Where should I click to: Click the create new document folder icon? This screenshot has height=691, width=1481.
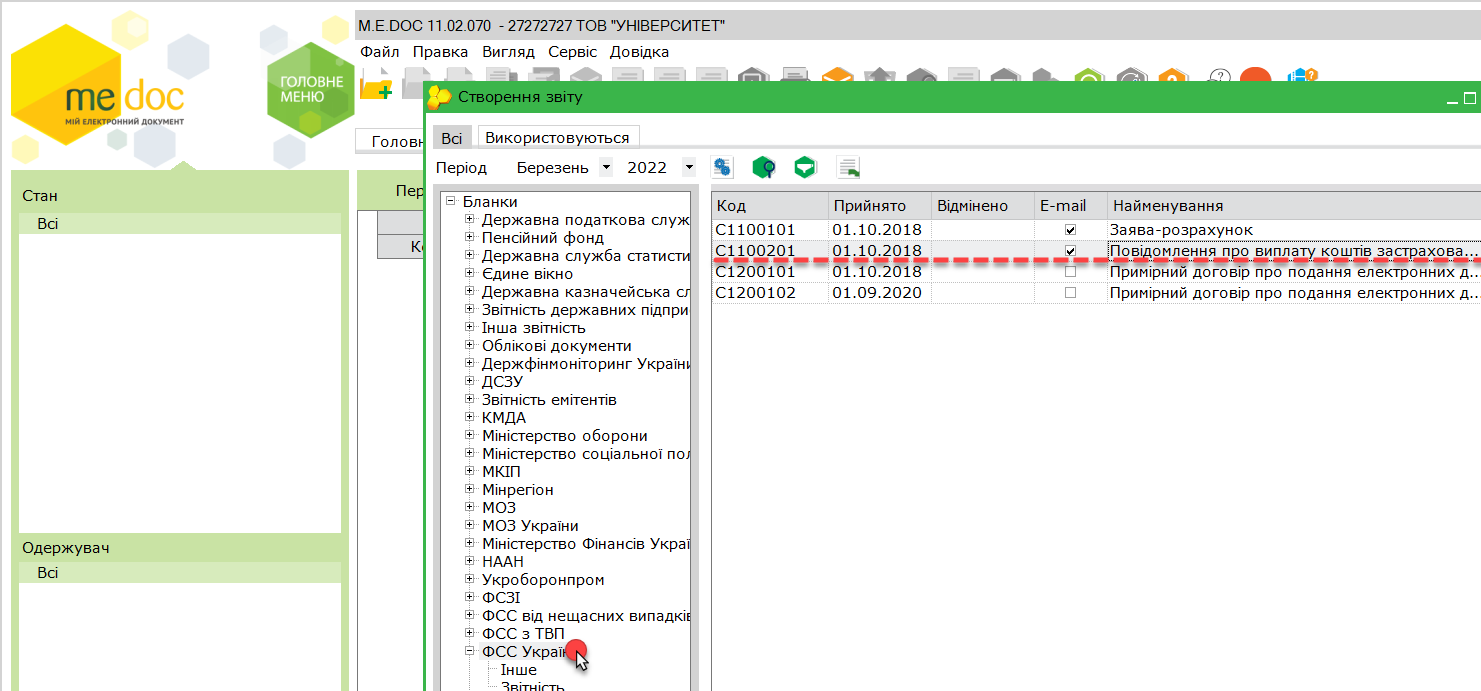click(x=375, y=86)
